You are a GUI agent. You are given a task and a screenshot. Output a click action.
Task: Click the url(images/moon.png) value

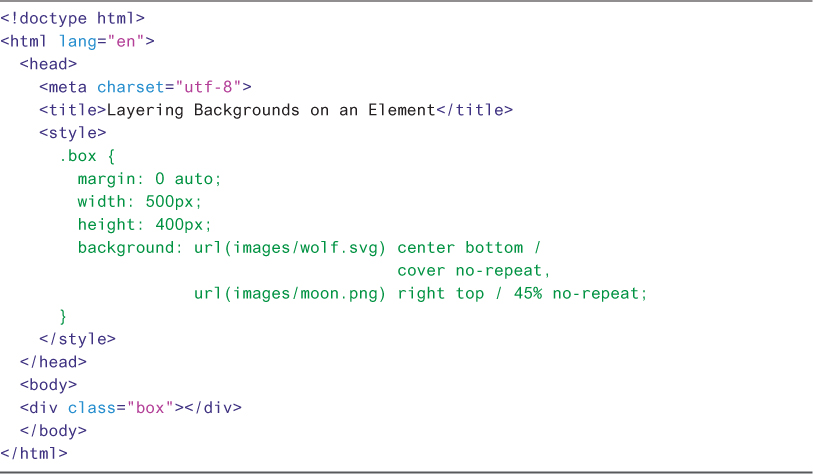[x=290, y=294]
